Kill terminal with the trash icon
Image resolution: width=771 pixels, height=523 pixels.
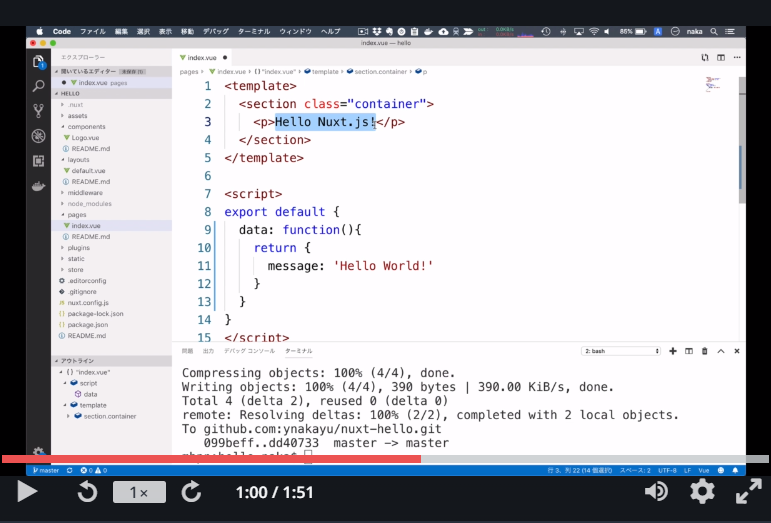pyautogui.click(x=705, y=351)
